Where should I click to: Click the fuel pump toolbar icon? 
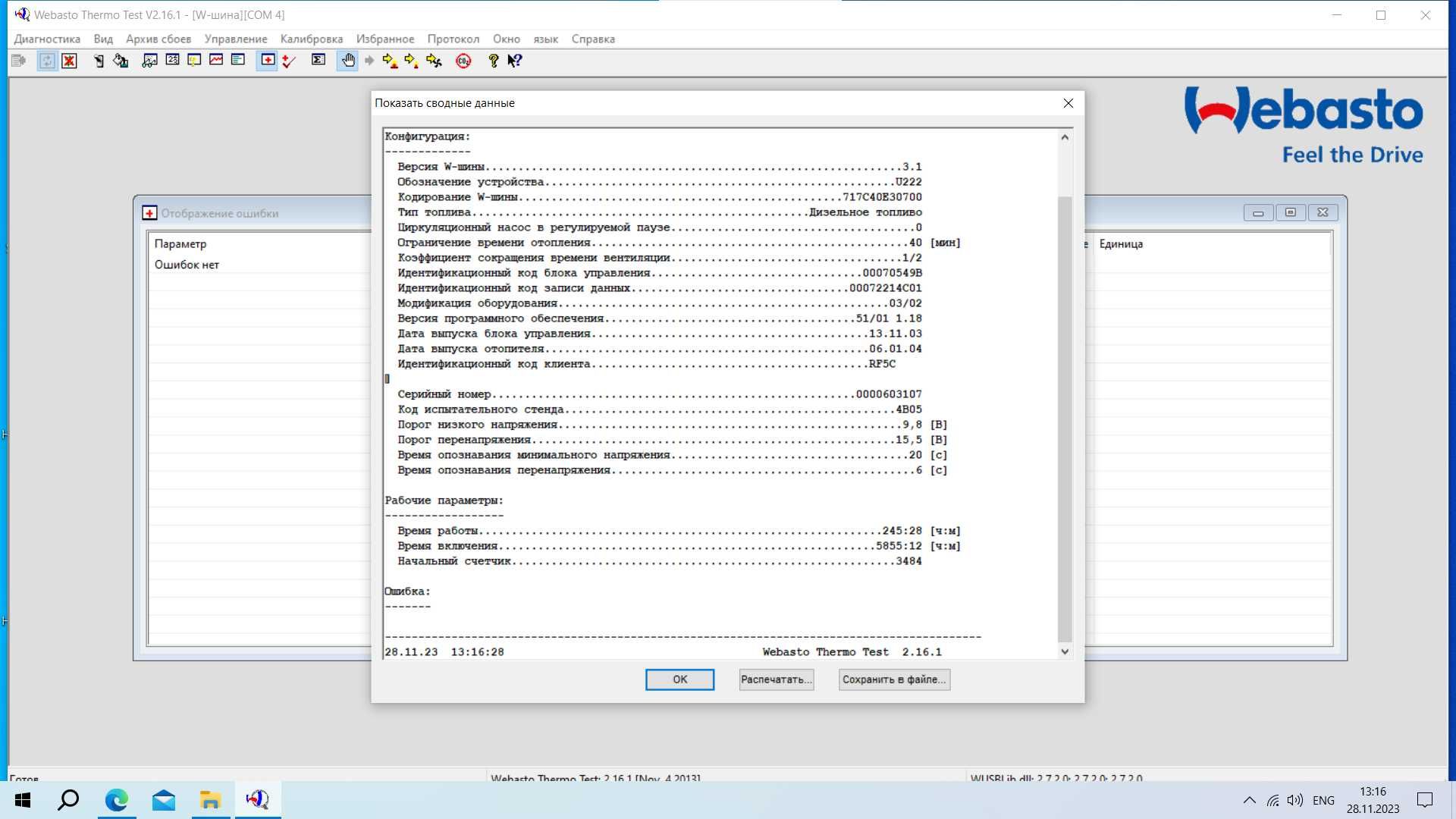click(99, 61)
